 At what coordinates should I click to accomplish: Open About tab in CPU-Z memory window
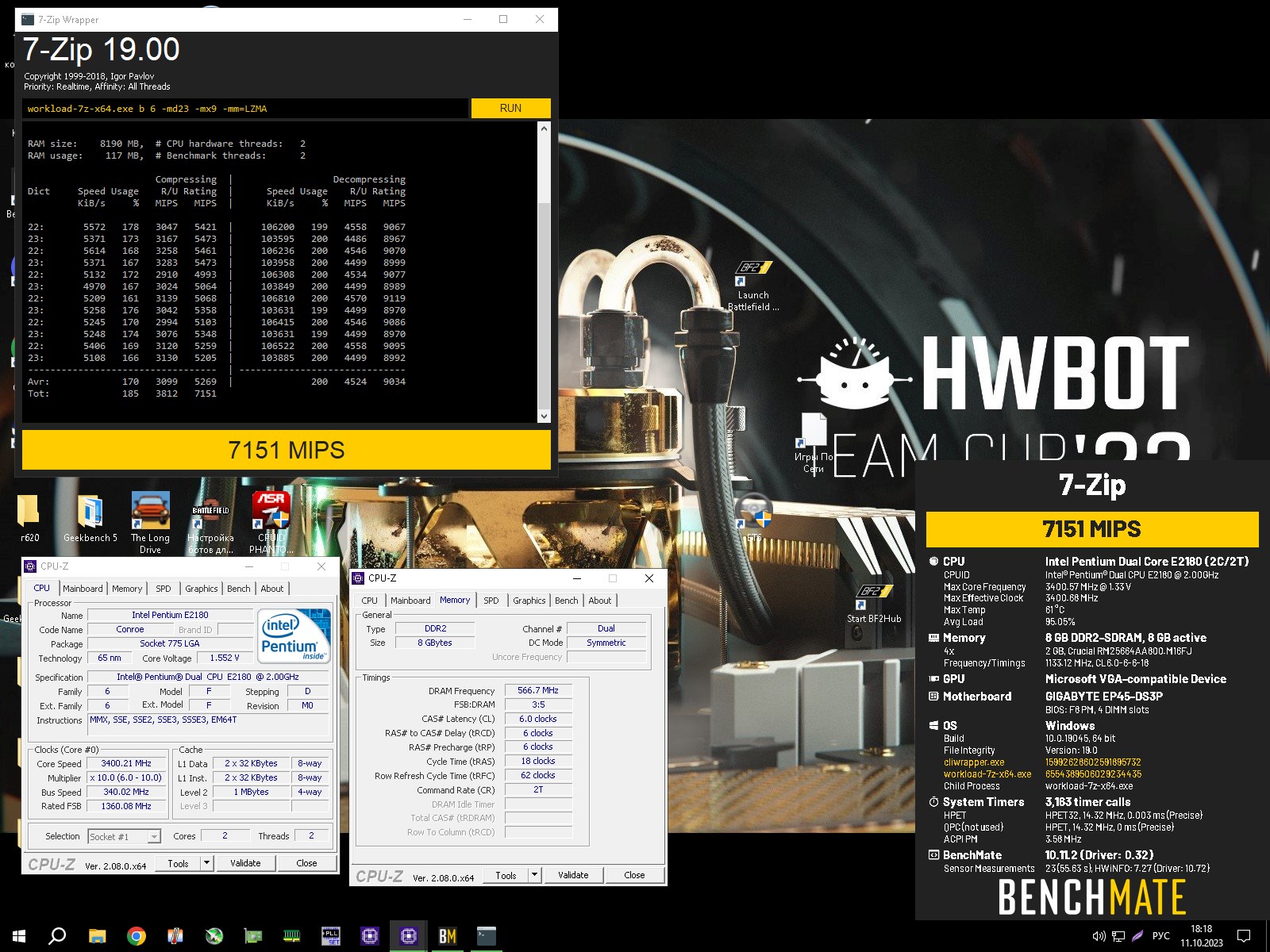click(x=600, y=601)
